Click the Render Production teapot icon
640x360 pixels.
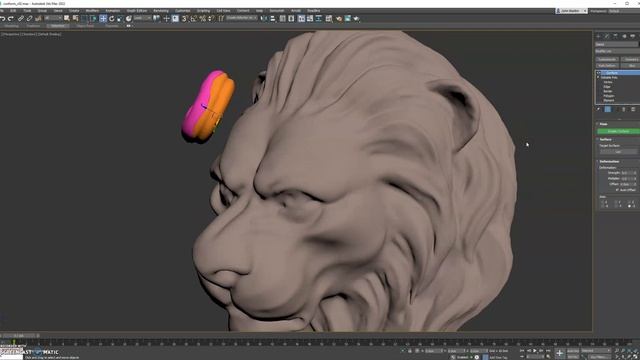click(356, 18)
